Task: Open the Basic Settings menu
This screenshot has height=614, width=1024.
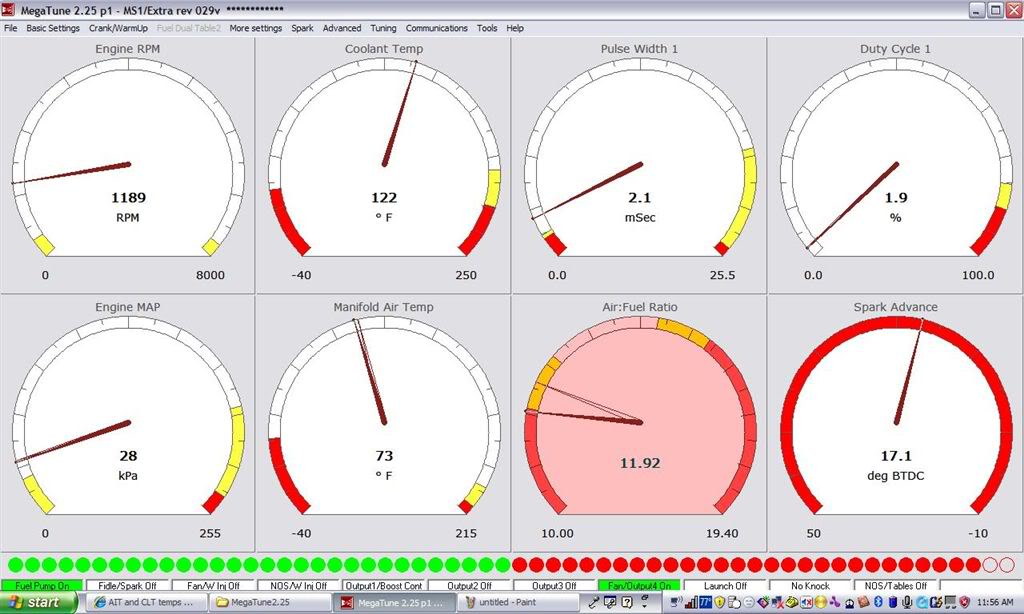Action: [x=53, y=28]
